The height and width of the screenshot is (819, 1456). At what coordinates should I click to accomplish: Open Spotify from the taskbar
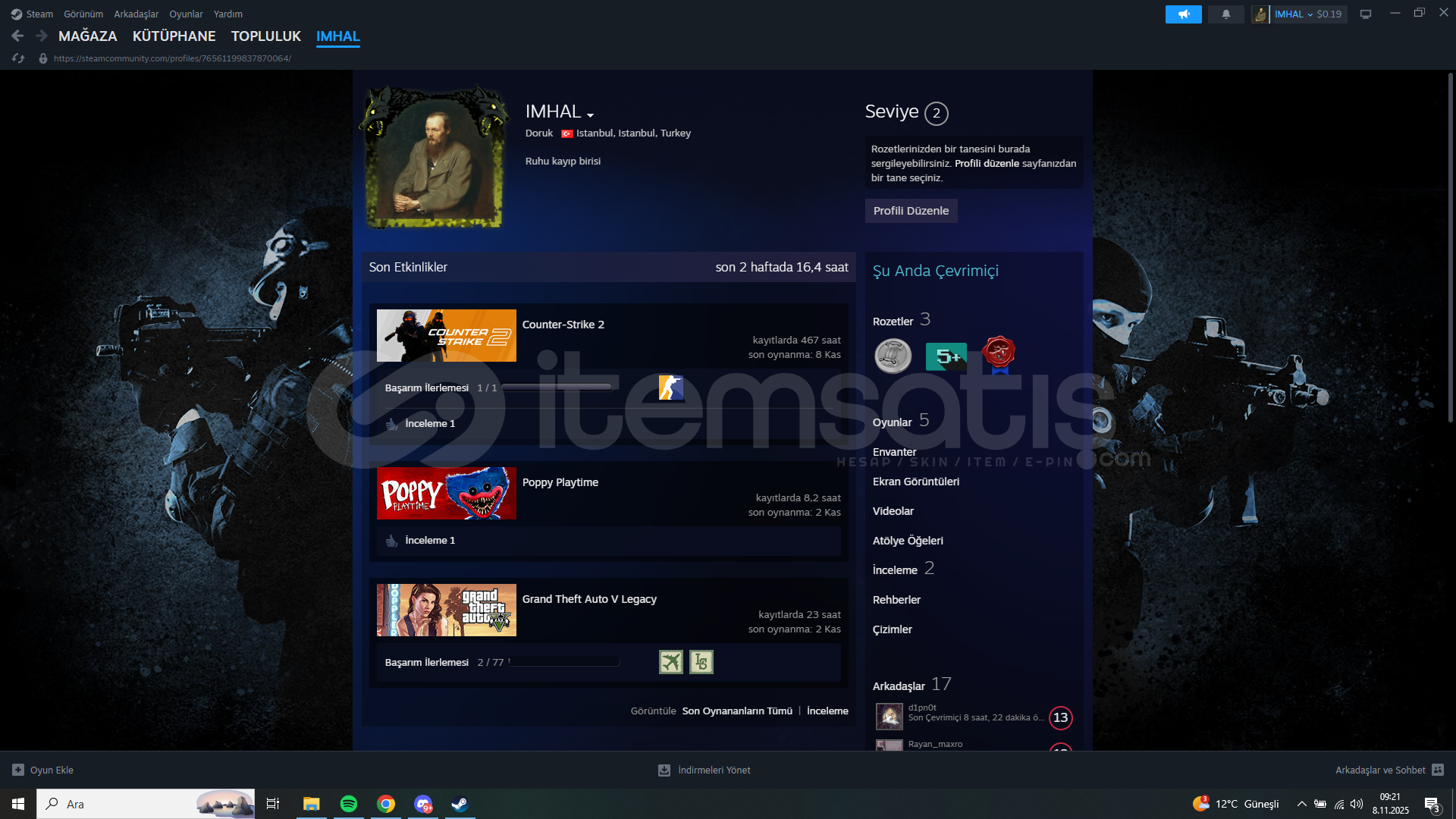click(x=349, y=804)
